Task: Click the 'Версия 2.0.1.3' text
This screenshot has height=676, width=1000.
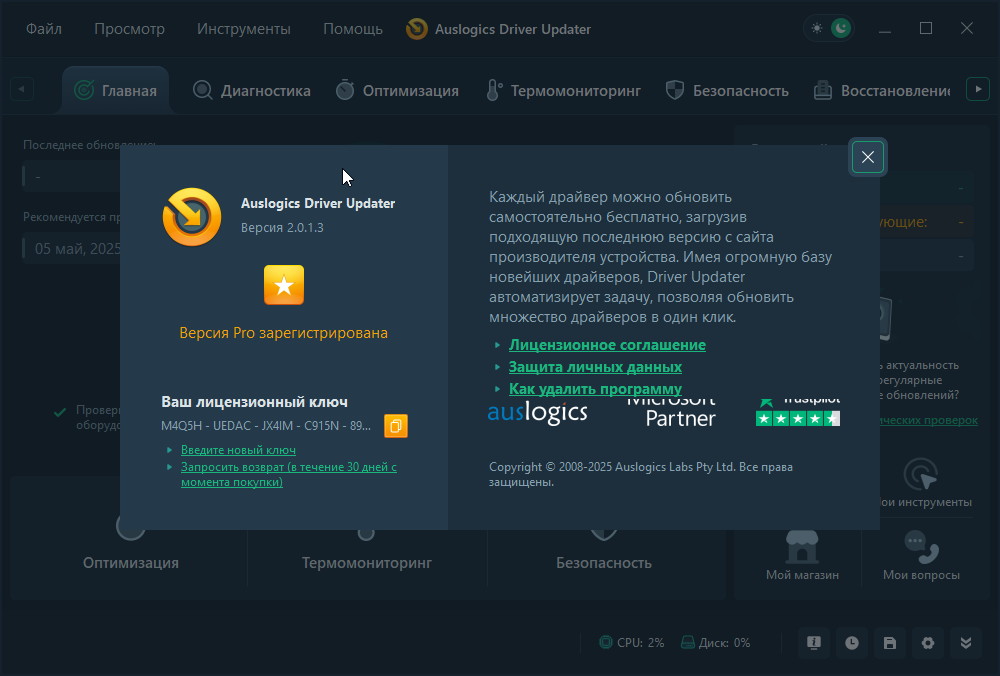Action: click(x=282, y=228)
